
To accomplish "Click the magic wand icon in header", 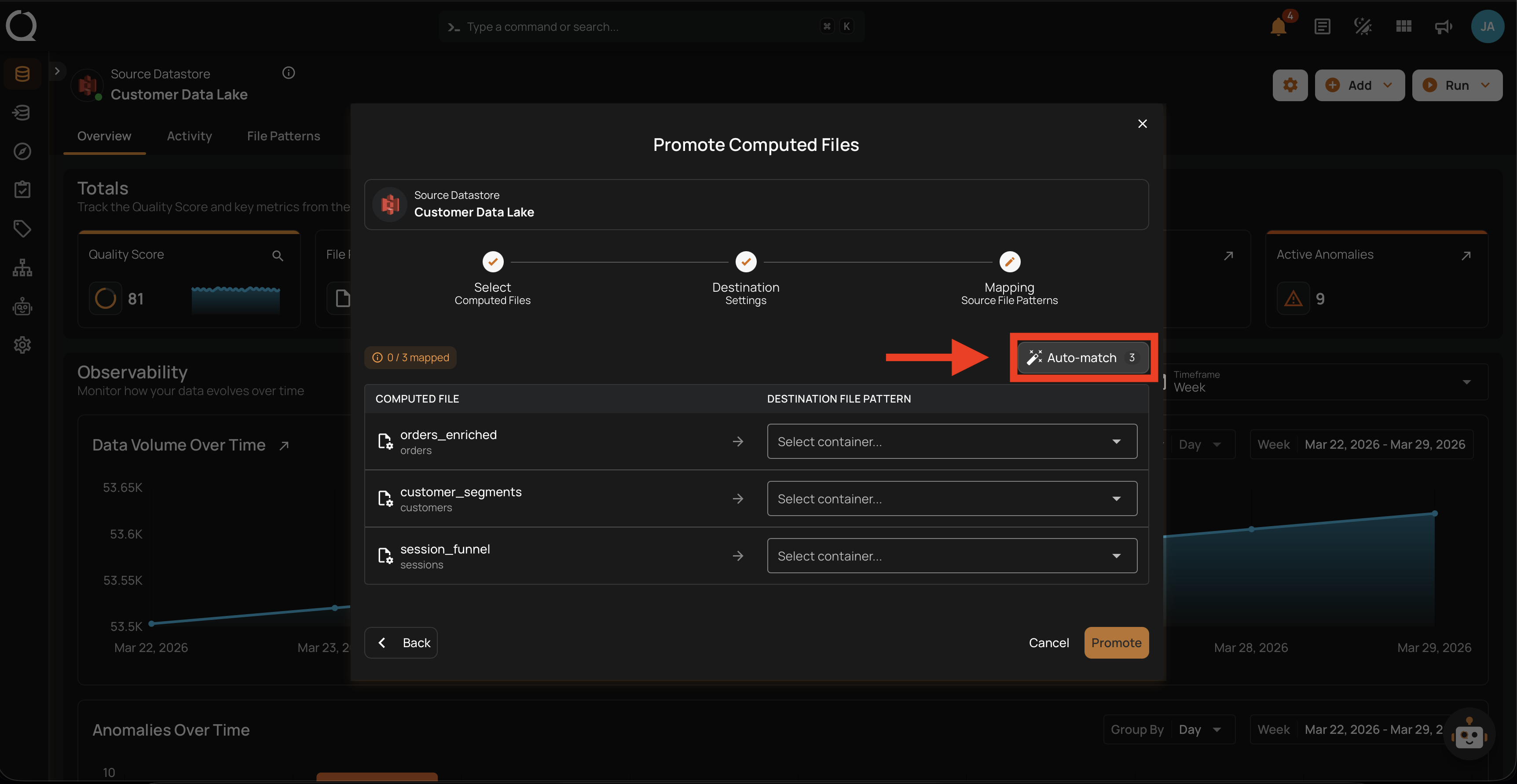I will (x=1363, y=26).
